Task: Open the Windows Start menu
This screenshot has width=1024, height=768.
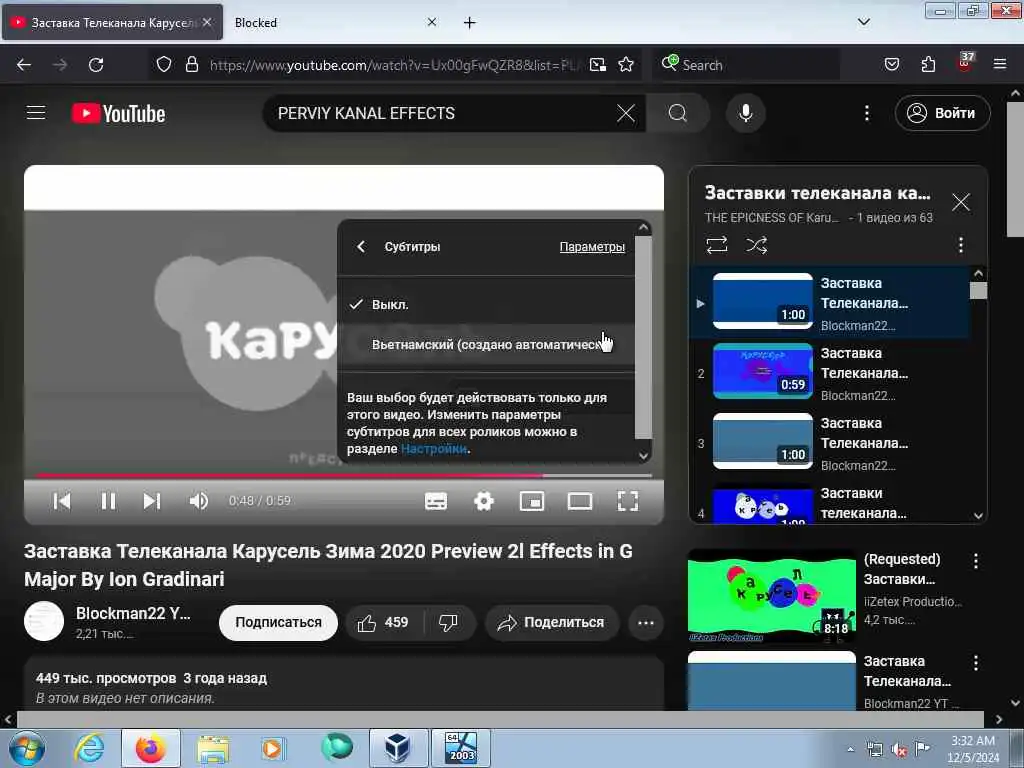Action: 27,748
